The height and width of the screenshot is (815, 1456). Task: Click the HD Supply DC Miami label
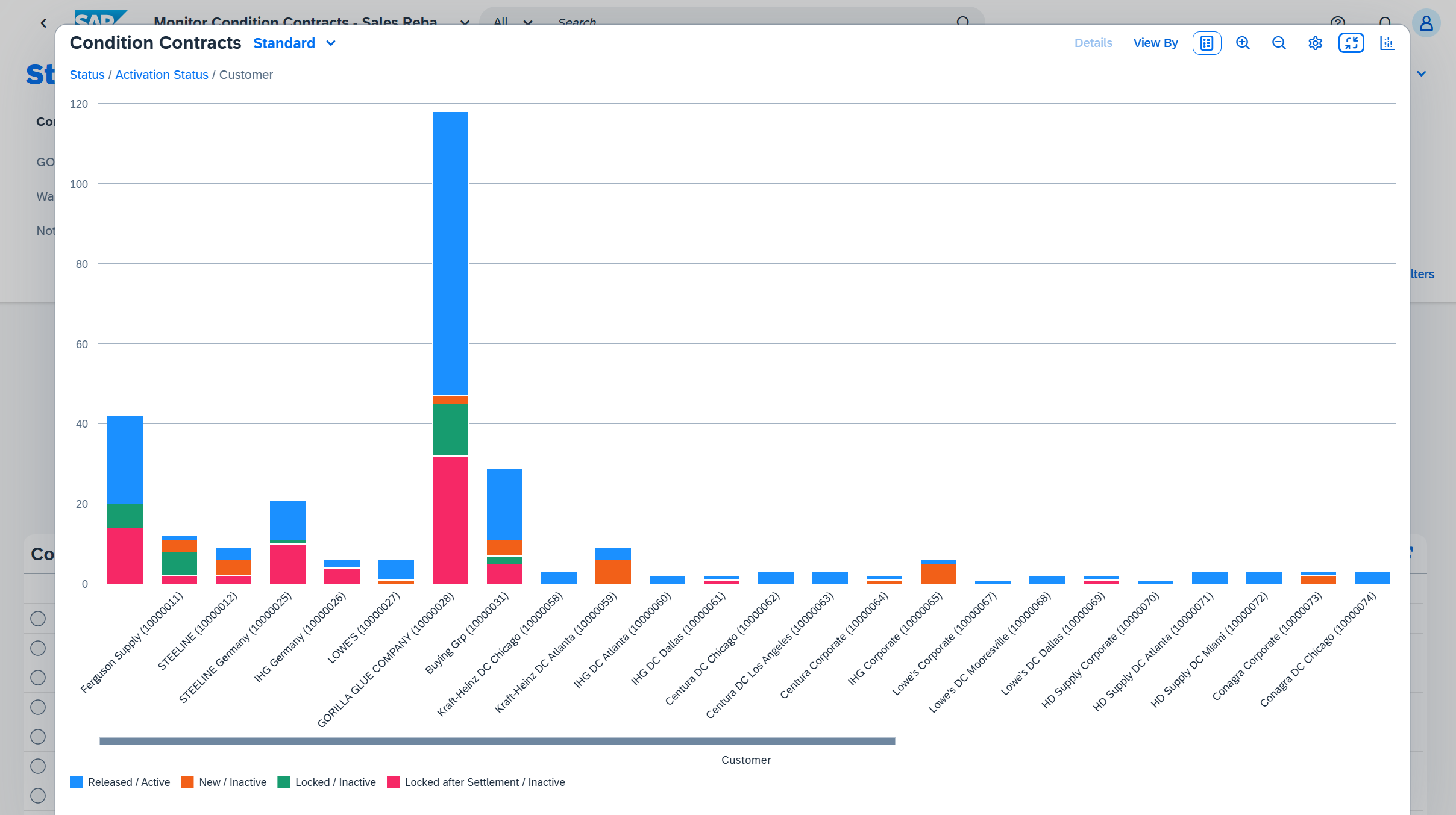coord(1210,649)
